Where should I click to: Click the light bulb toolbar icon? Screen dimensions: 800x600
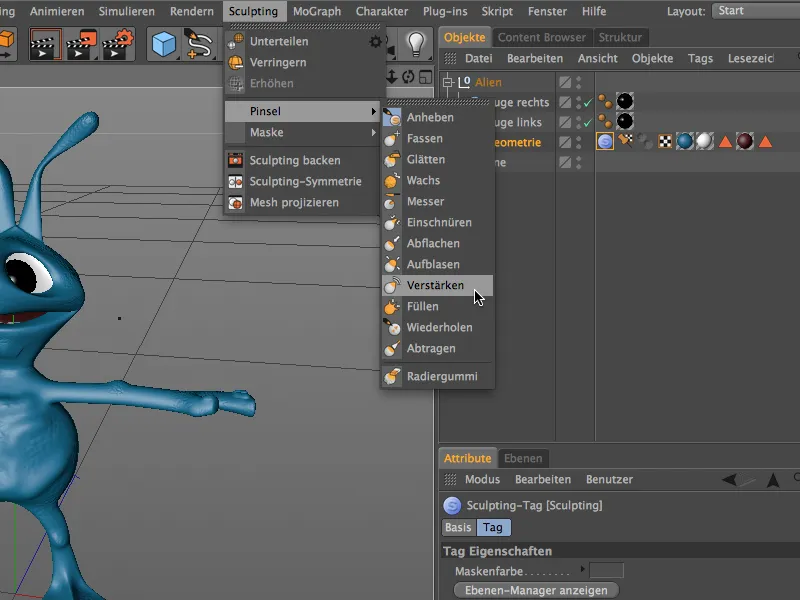[416, 44]
